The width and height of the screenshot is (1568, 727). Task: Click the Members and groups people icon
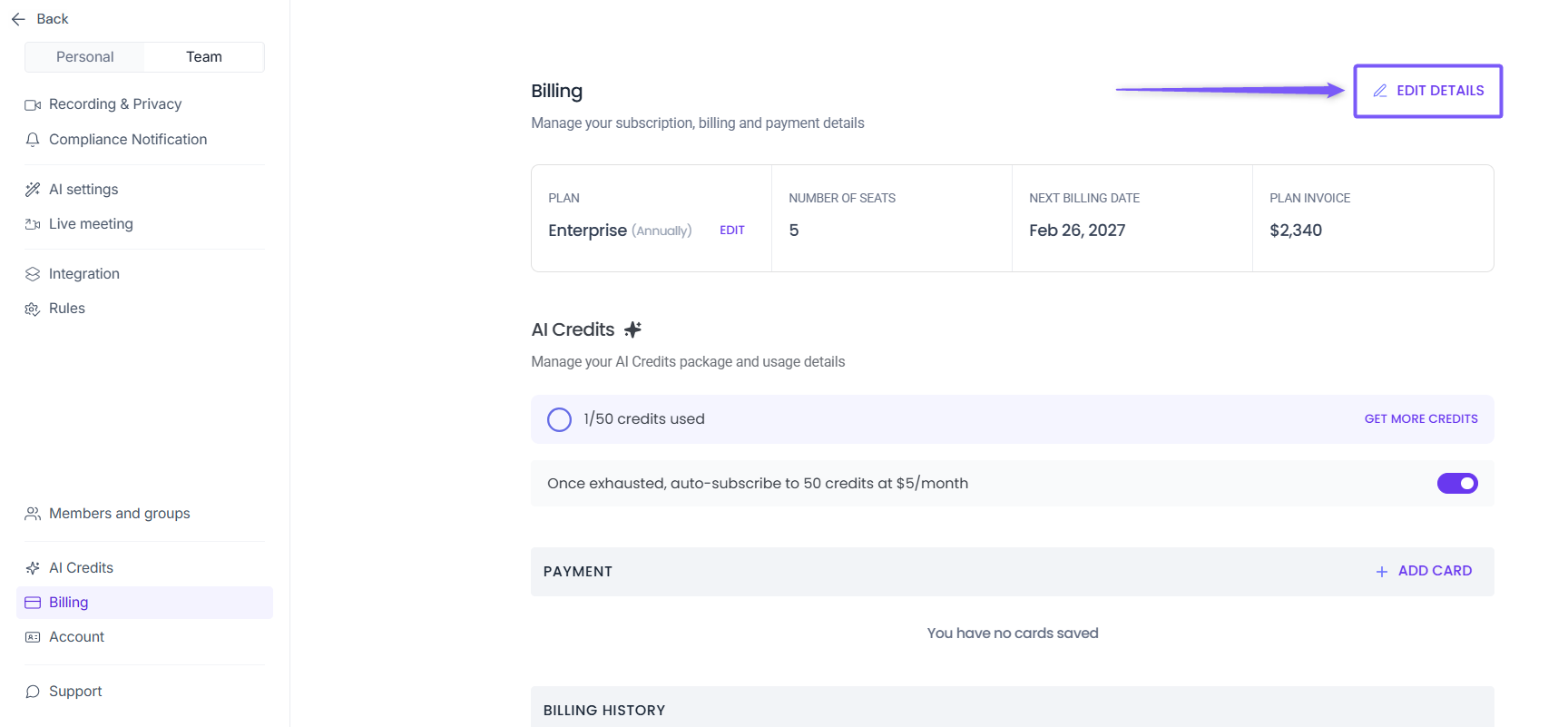33,514
